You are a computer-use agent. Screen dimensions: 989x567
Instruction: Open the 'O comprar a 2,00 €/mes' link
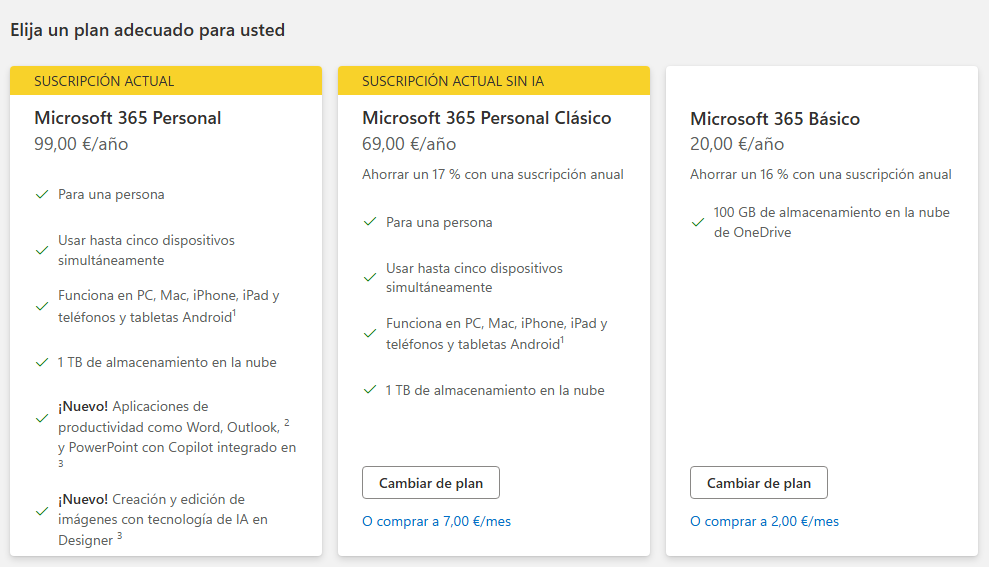point(764,522)
